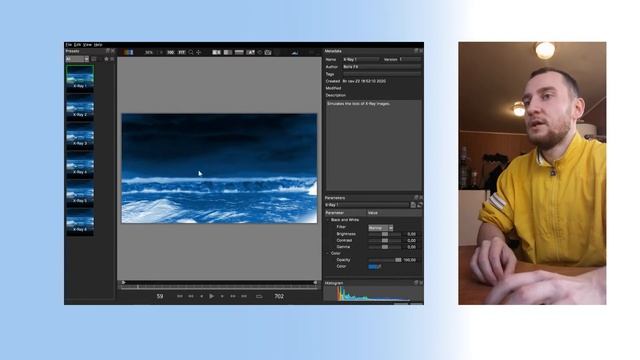Click the timeline scrub bar

pyautogui.click(x=219, y=287)
